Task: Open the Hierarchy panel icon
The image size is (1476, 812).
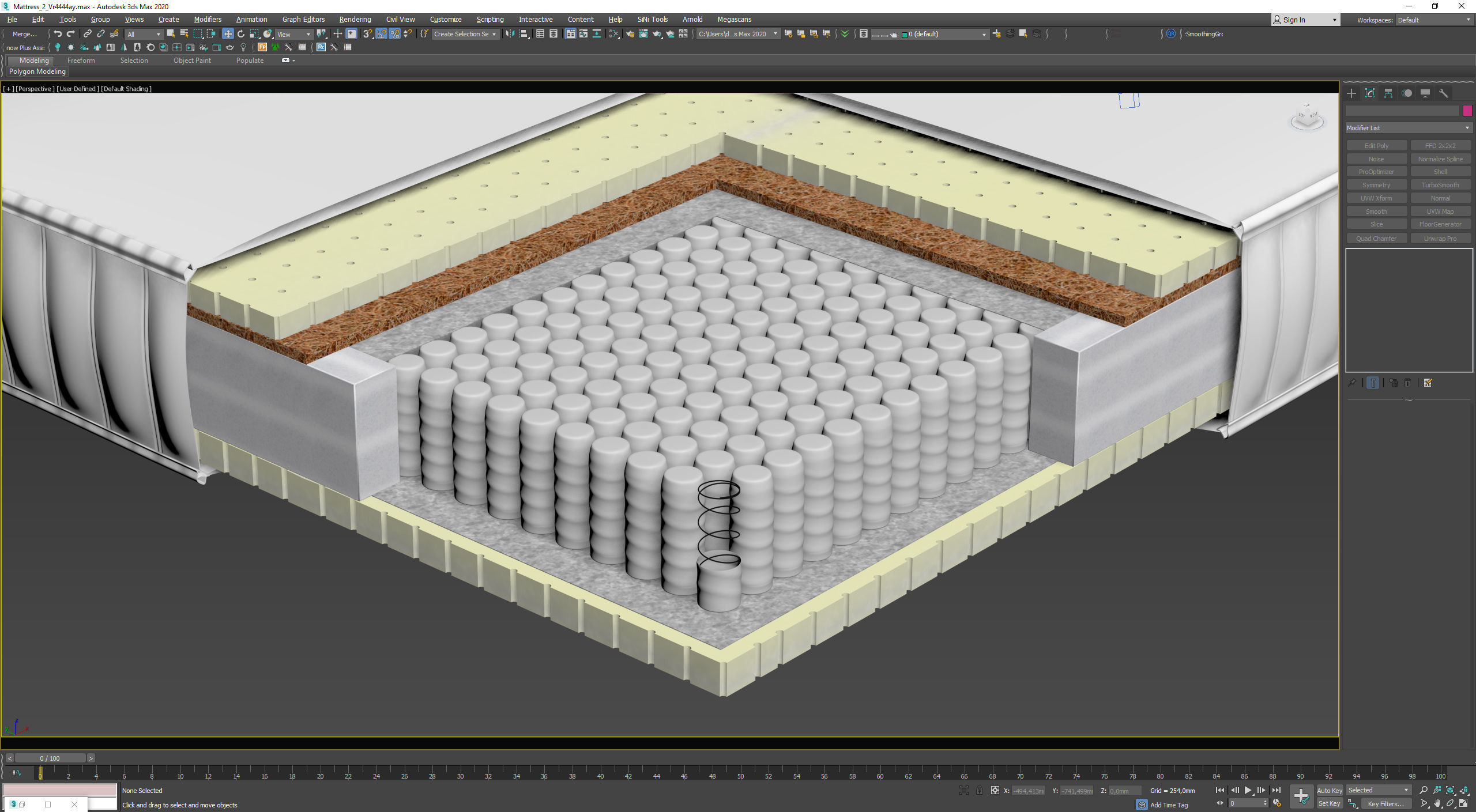Action: click(1388, 93)
